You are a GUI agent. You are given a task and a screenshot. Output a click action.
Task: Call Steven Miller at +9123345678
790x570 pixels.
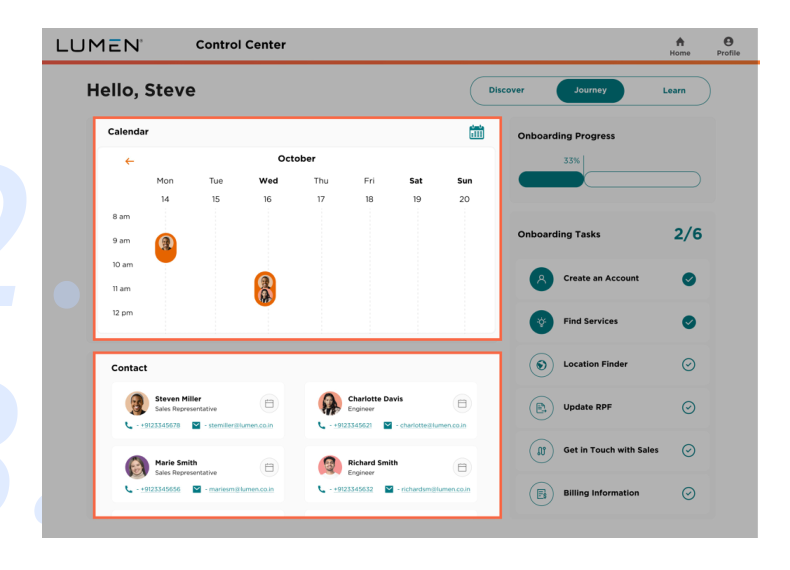click(160, 425)
